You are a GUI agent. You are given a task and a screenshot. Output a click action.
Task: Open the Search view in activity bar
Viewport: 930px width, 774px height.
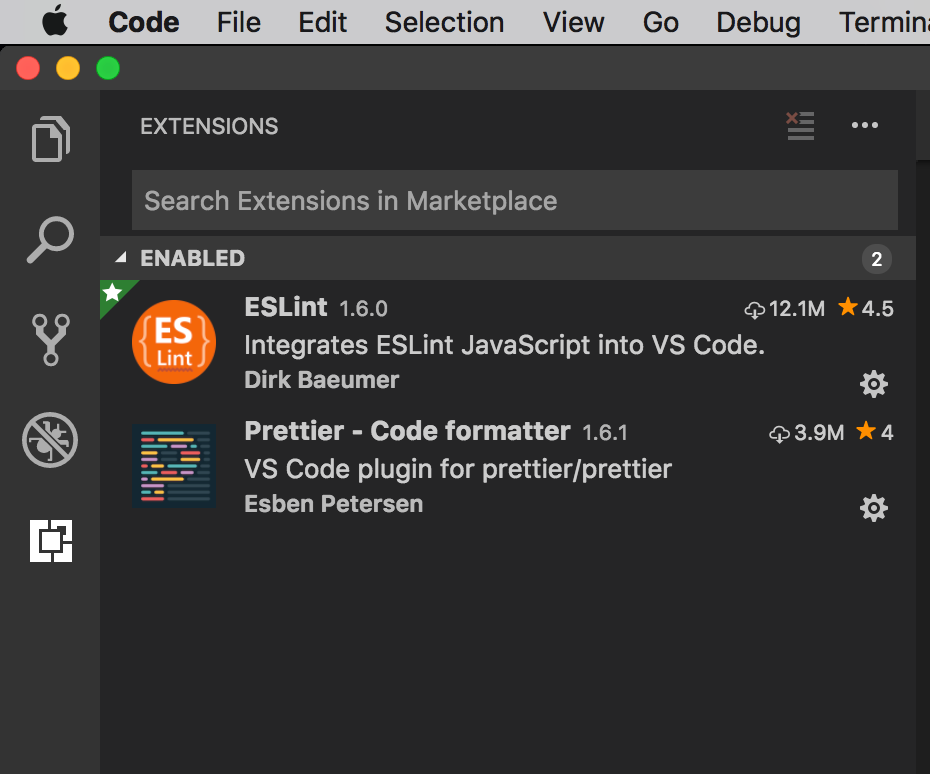(x=50, y=239)
